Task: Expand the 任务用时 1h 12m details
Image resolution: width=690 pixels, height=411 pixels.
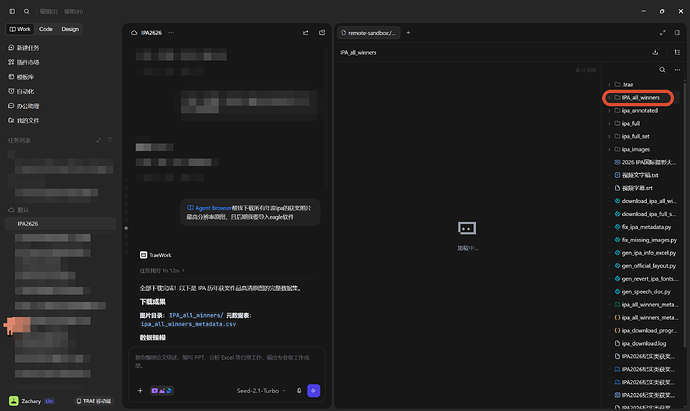Action: (x=162, y=271)
